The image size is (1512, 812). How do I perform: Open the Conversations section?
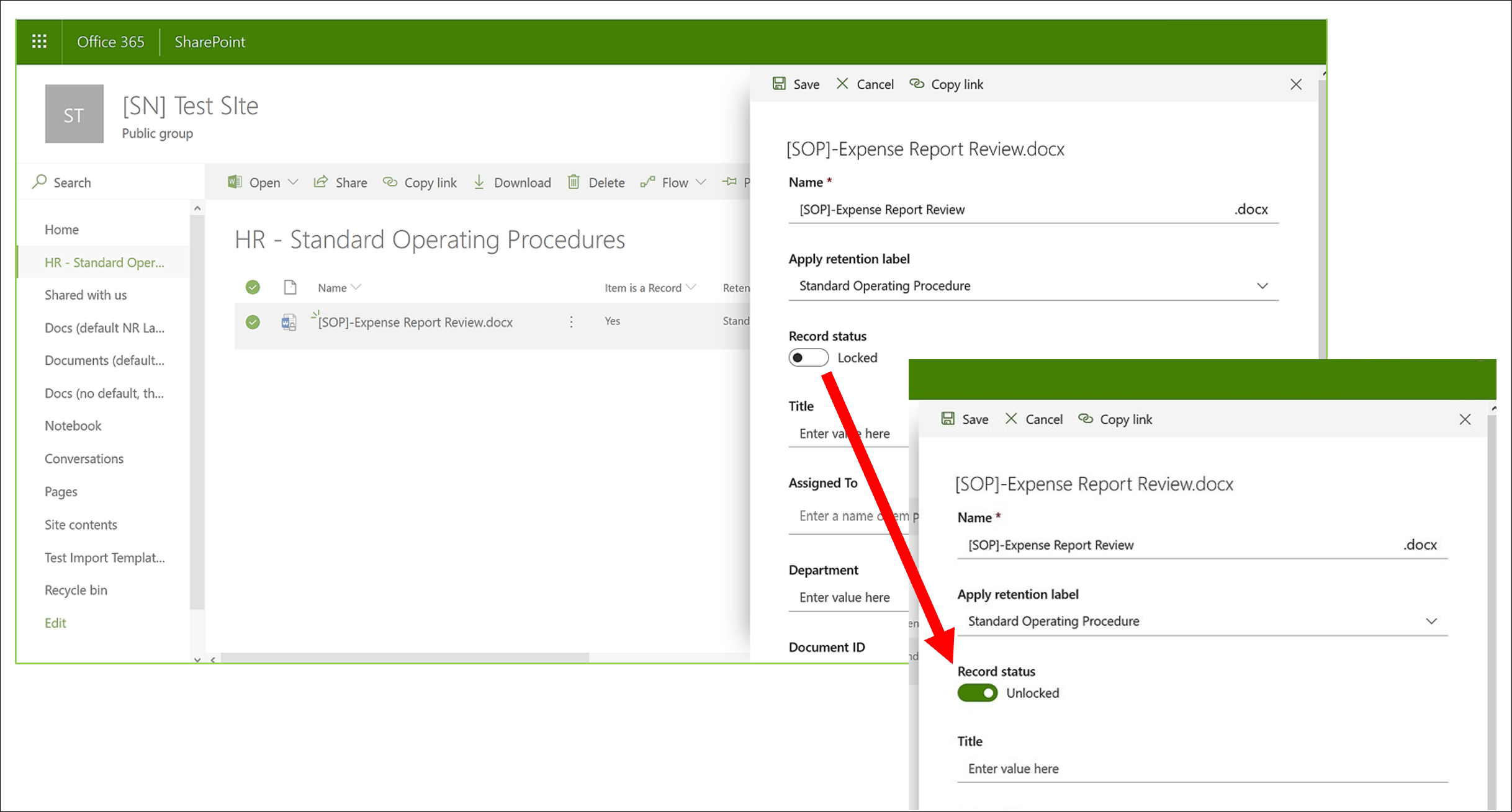click(x=84, y=458)
